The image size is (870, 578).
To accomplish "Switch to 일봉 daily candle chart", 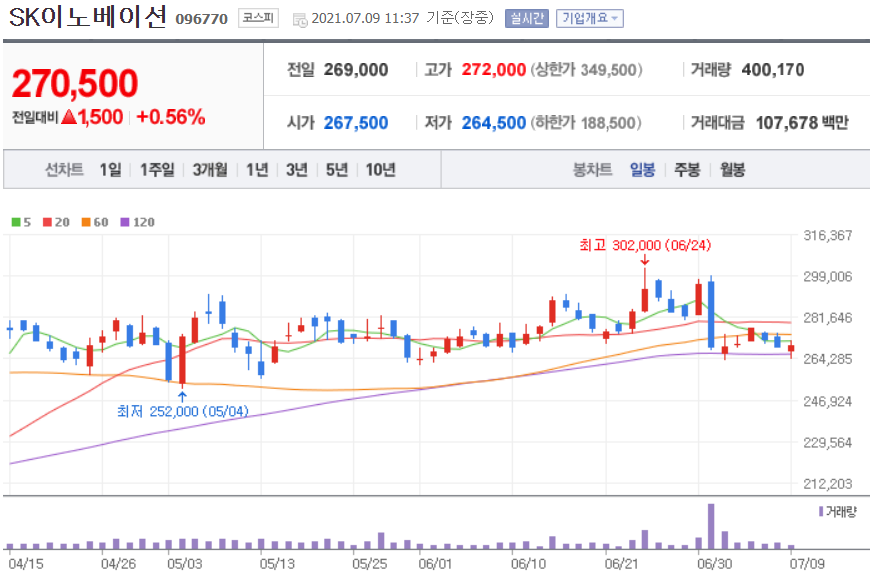I will [x=643, y=169].
